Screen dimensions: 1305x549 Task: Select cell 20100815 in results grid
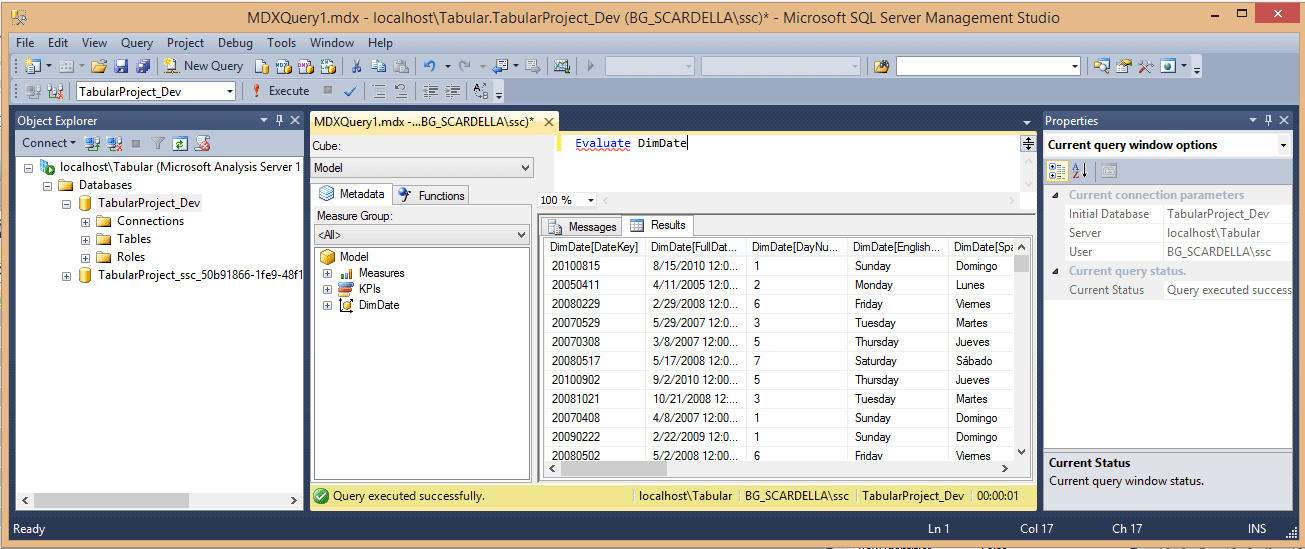pos(595,266)
